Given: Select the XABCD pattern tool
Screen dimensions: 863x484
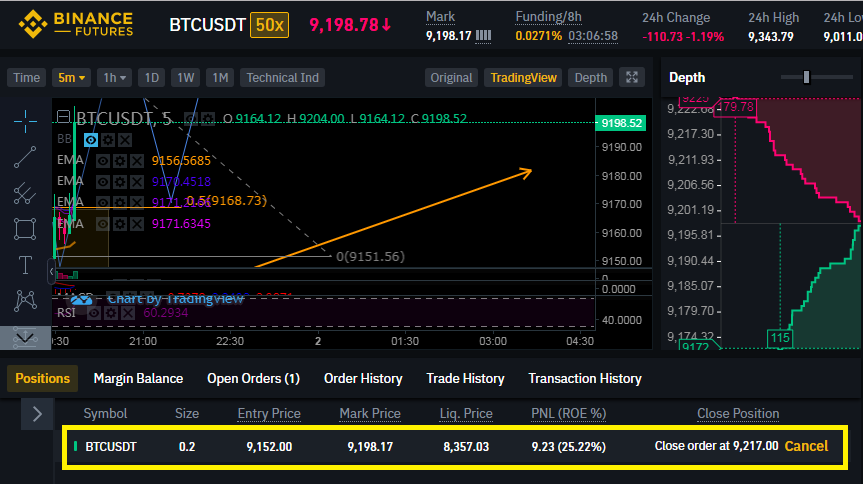Looking at the screenshot, I should point(25,301).
